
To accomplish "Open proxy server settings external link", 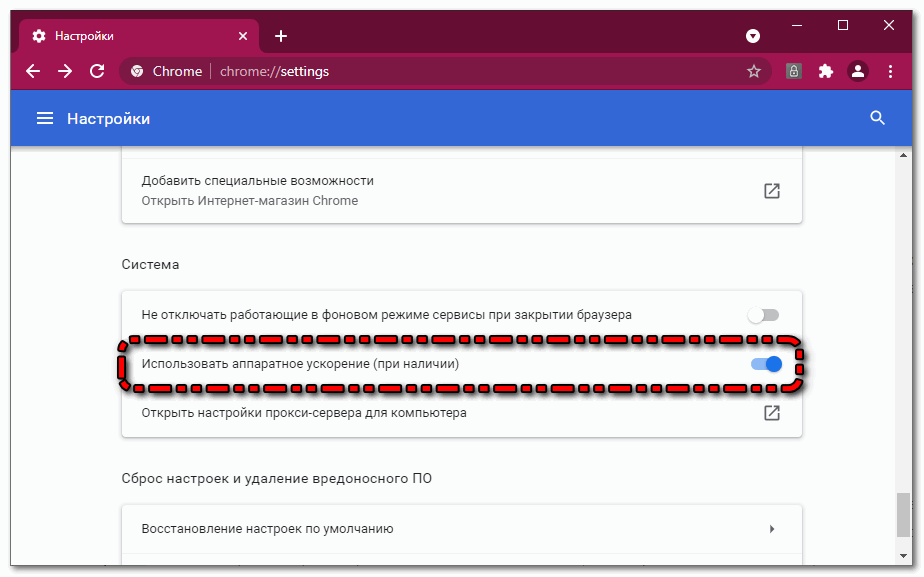I will [x=771, y=412].
